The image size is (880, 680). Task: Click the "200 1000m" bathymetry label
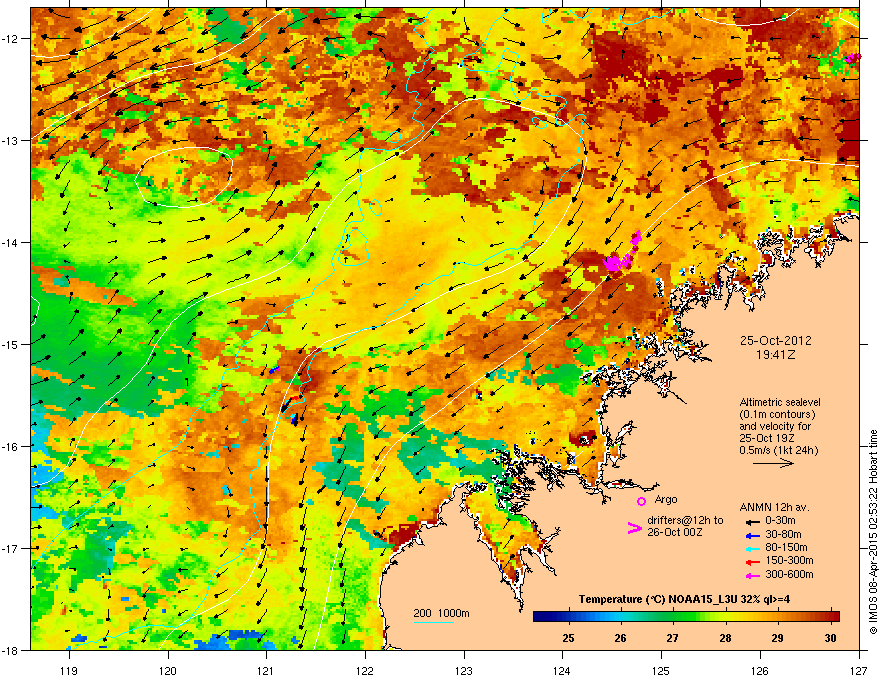click(x=441, y=613)
